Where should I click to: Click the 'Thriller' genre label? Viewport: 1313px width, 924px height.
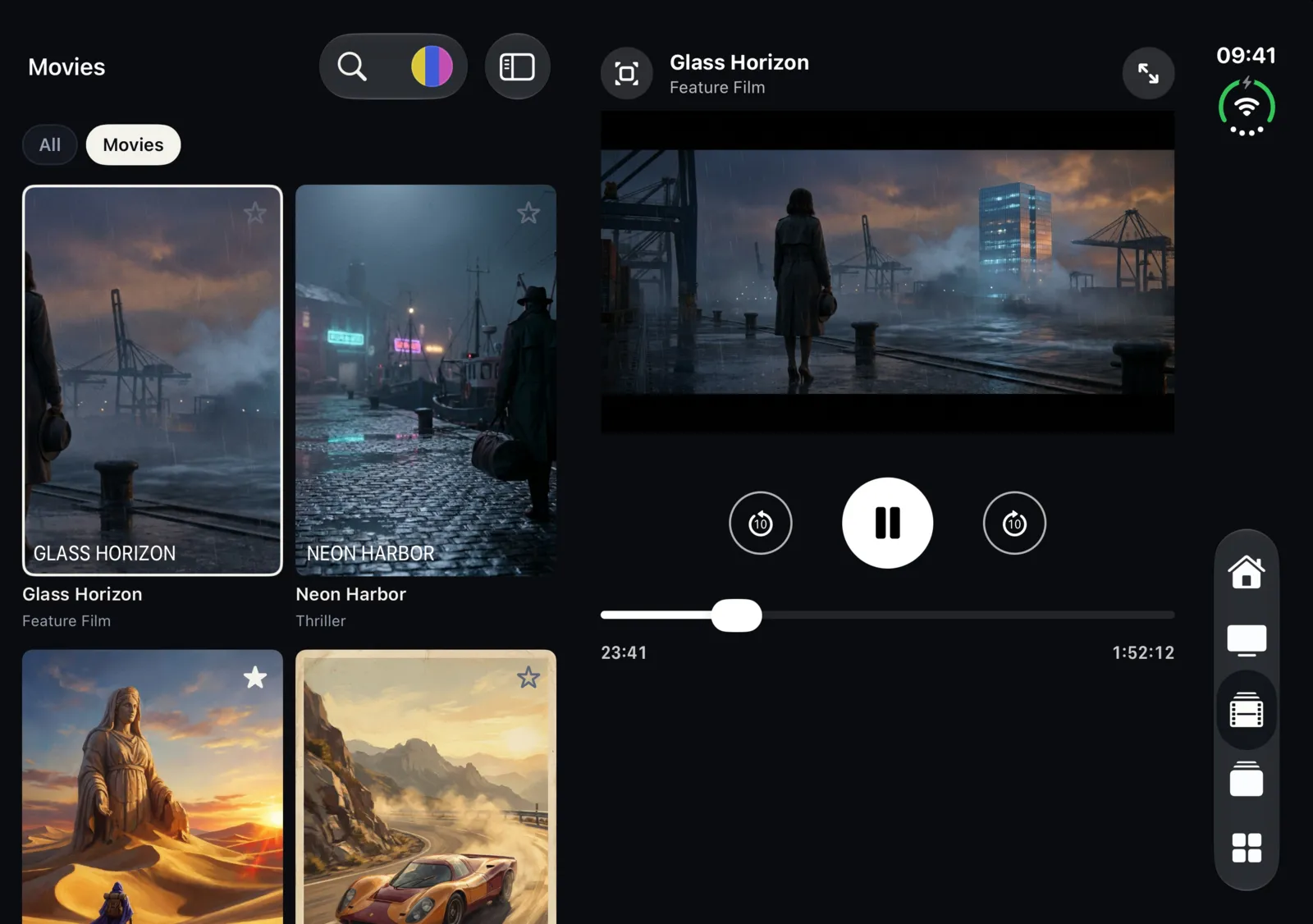pos(321,621)
